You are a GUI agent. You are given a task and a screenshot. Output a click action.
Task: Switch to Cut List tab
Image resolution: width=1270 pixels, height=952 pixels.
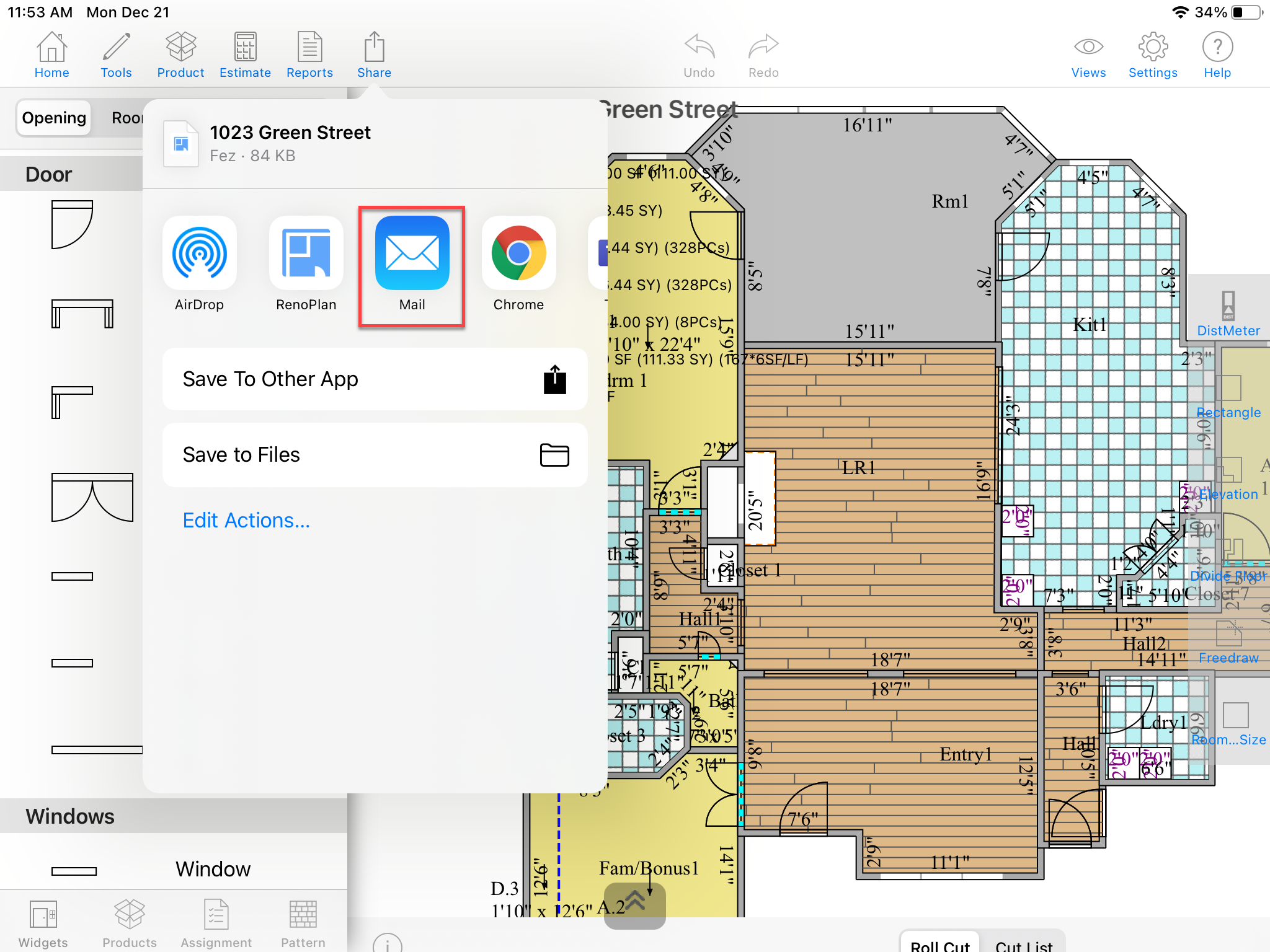coord(1023,943)
